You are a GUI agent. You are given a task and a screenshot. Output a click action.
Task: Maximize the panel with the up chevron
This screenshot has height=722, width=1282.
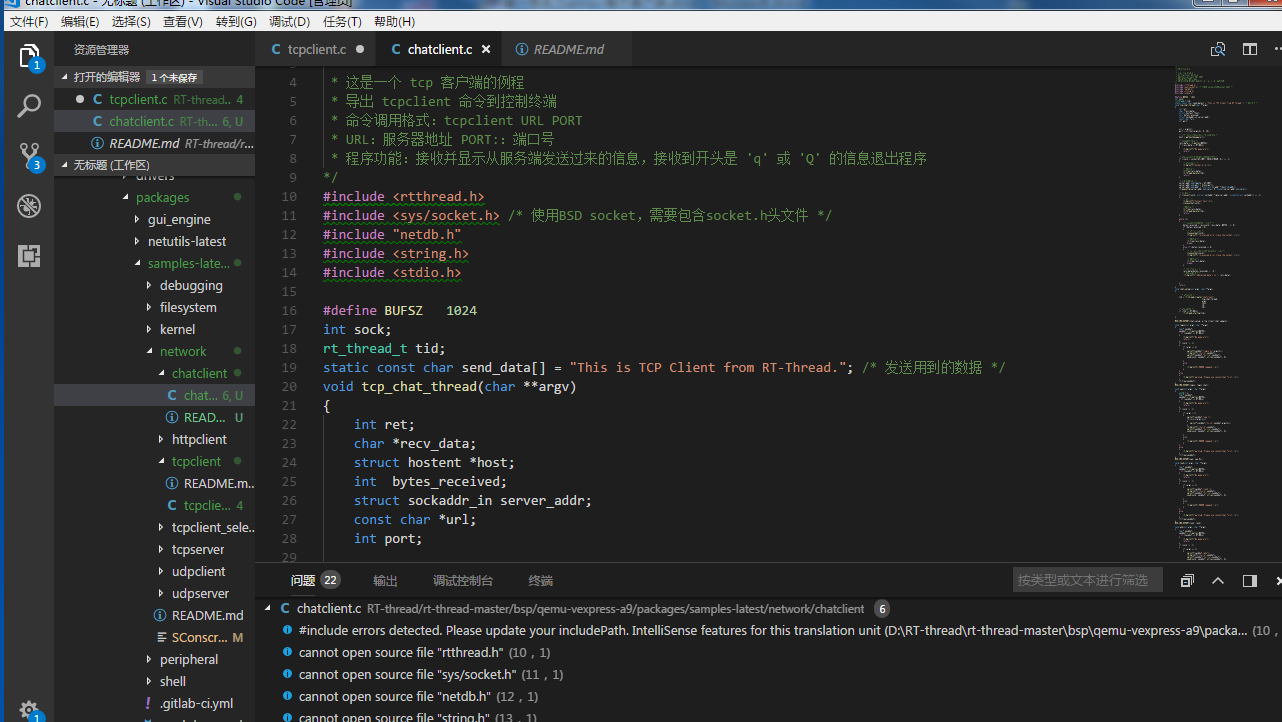(1218, 580)
